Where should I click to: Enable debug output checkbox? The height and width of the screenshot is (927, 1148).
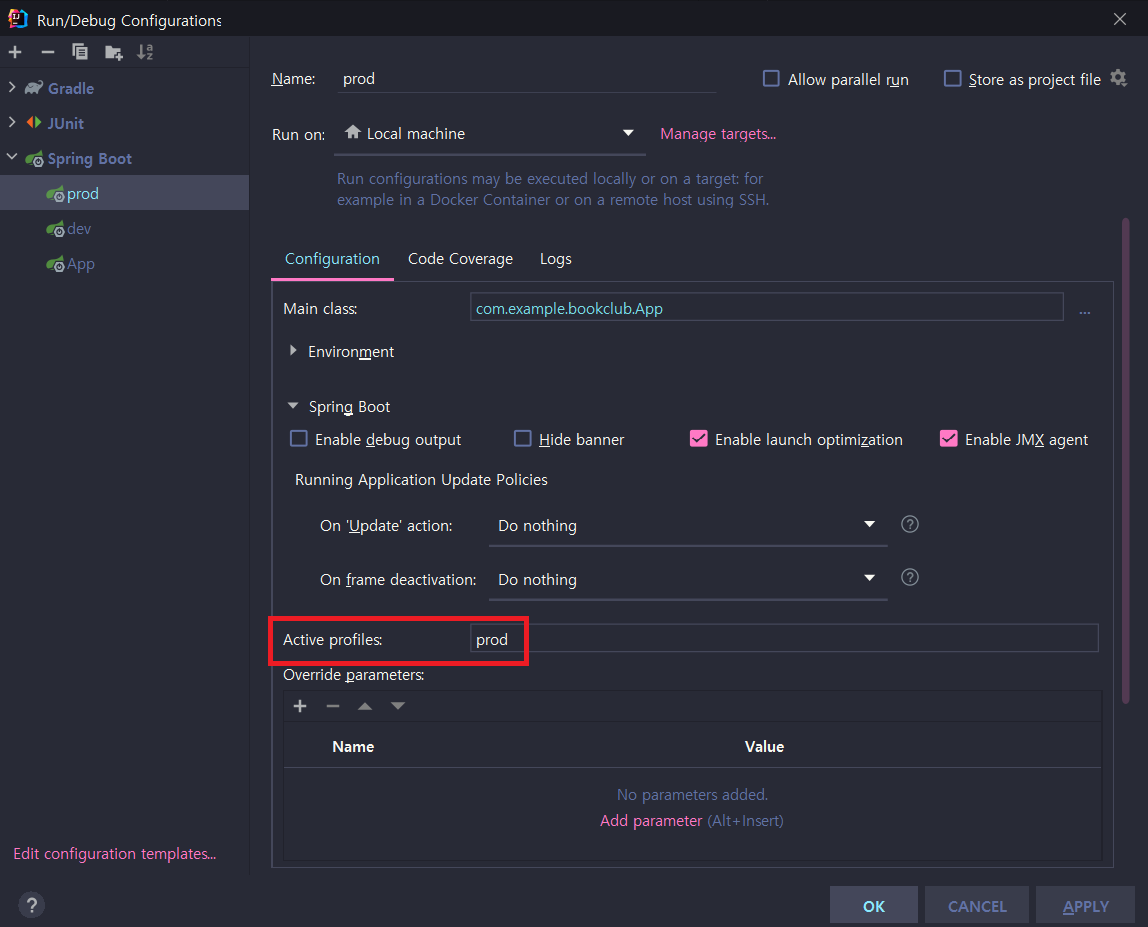tap(299, 439)
